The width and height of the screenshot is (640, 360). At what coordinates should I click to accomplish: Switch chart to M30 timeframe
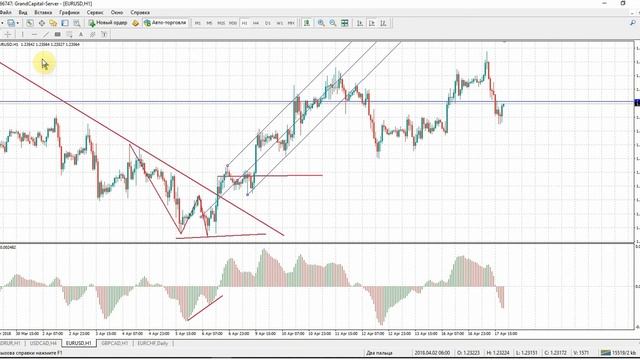pos(233,23)
